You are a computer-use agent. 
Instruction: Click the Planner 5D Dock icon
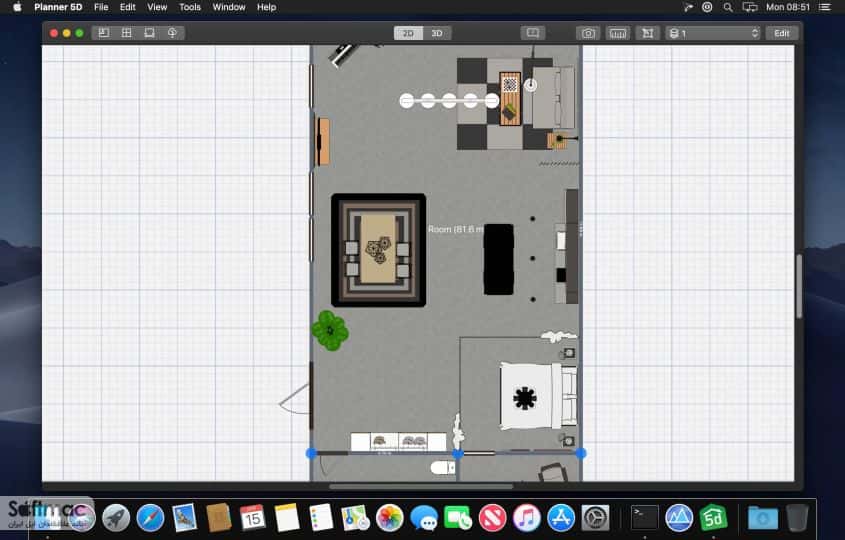pyautogui.click(x=714, y=517)
